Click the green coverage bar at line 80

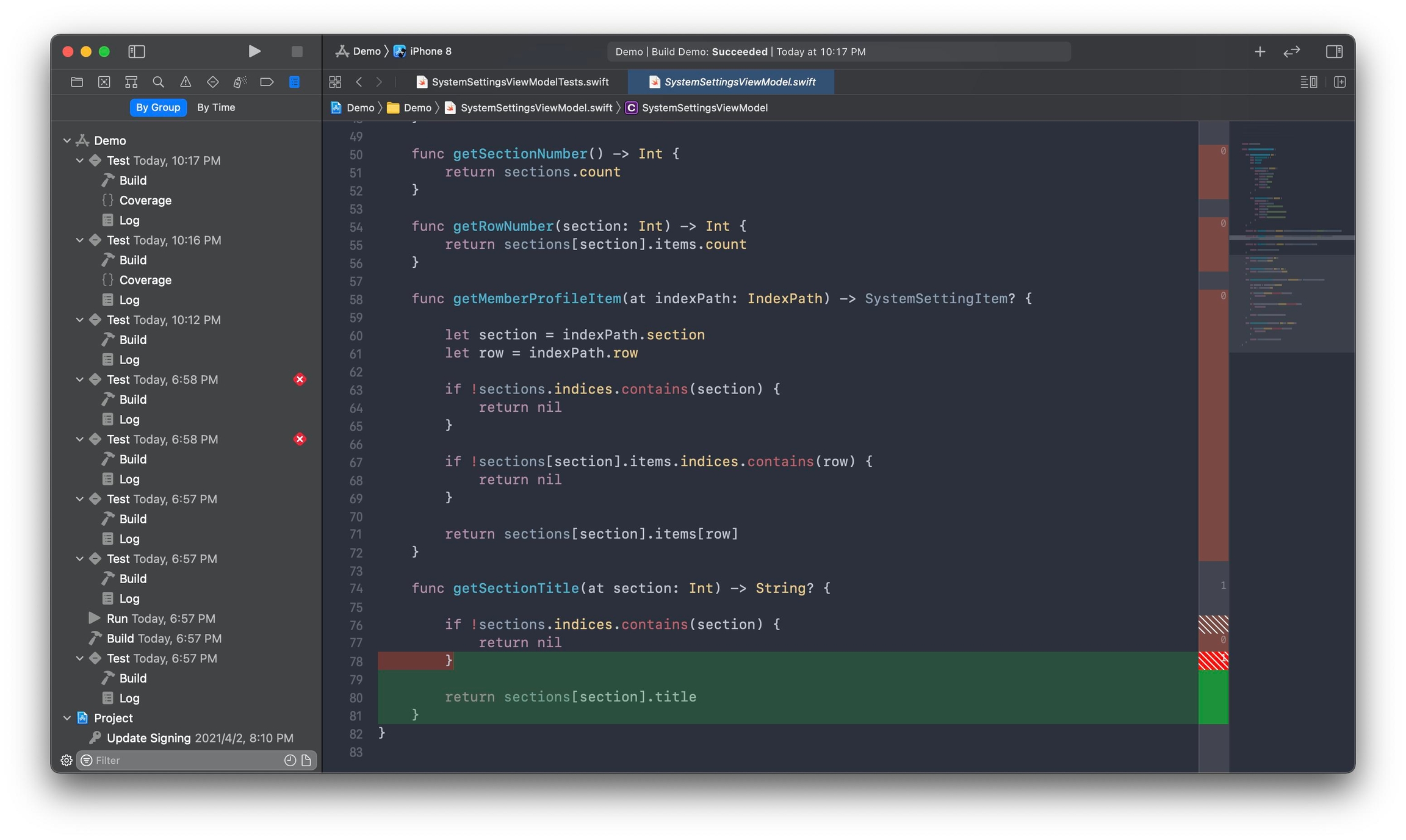[1213, 697]
